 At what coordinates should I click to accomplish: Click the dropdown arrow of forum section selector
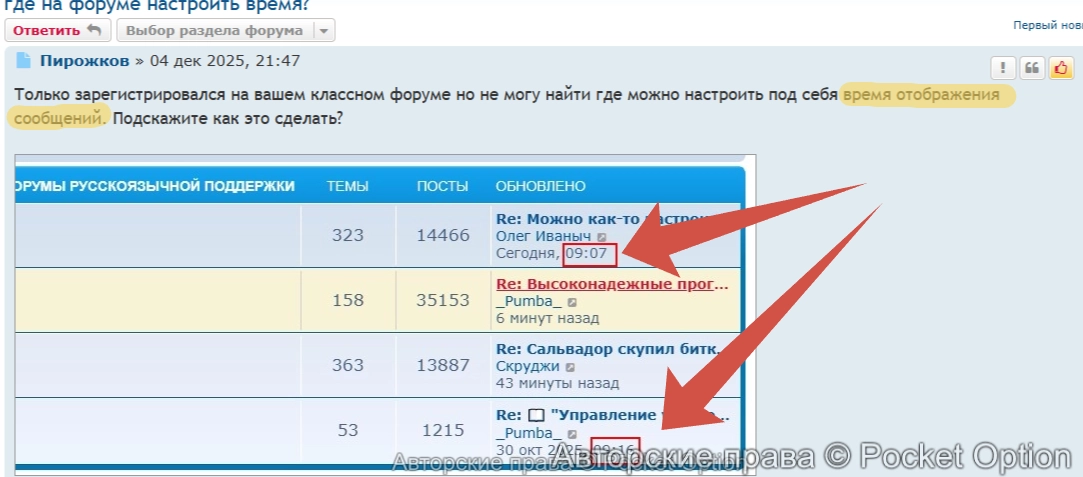(322, 30)
